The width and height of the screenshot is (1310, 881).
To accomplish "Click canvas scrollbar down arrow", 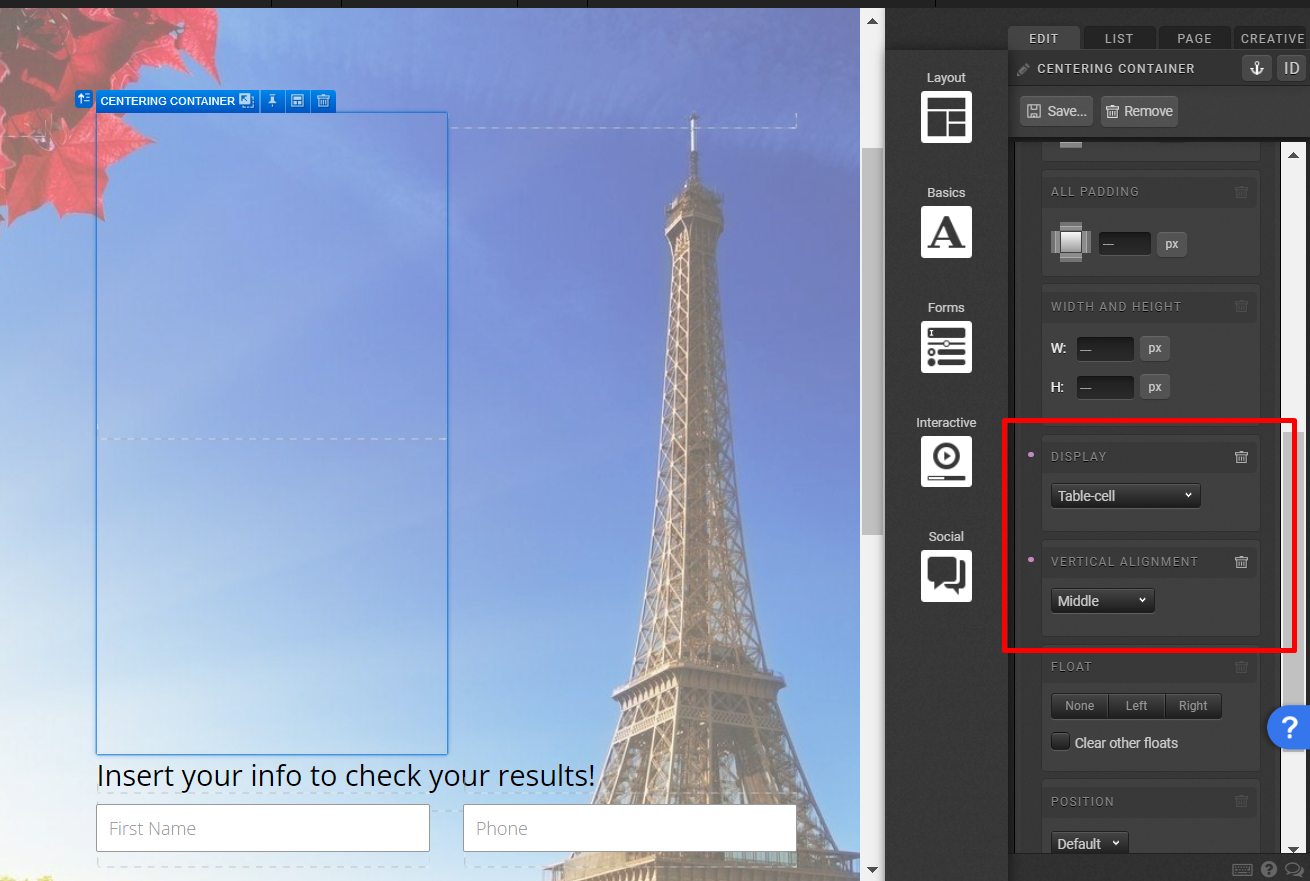I will coord(872,870).
